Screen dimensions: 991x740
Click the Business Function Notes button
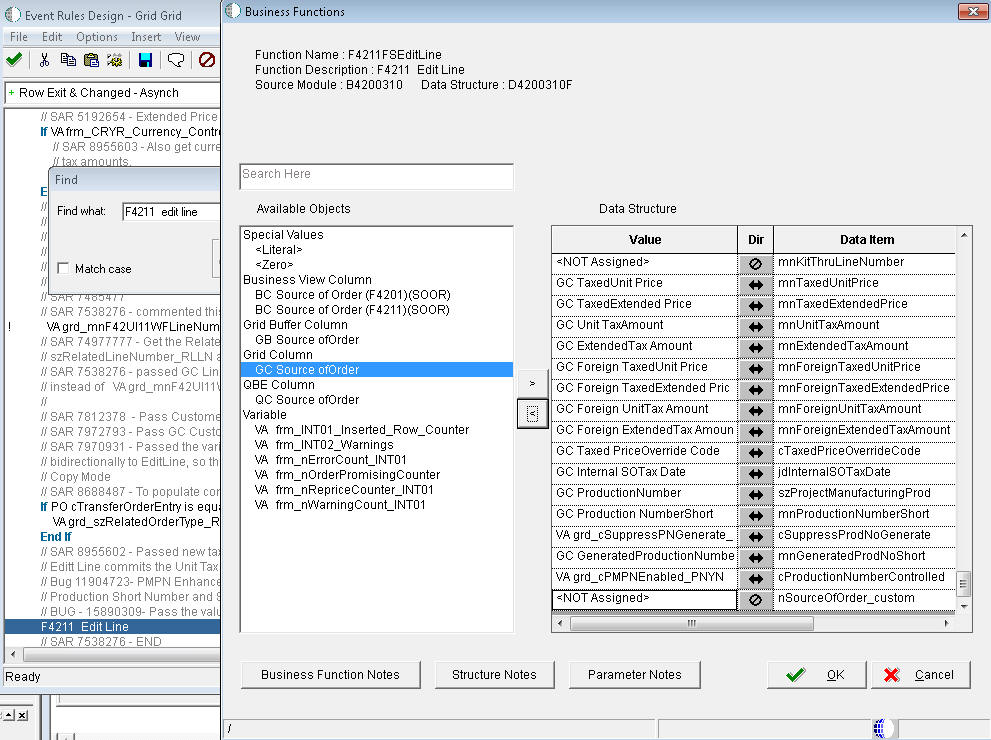tap(331, 675)
